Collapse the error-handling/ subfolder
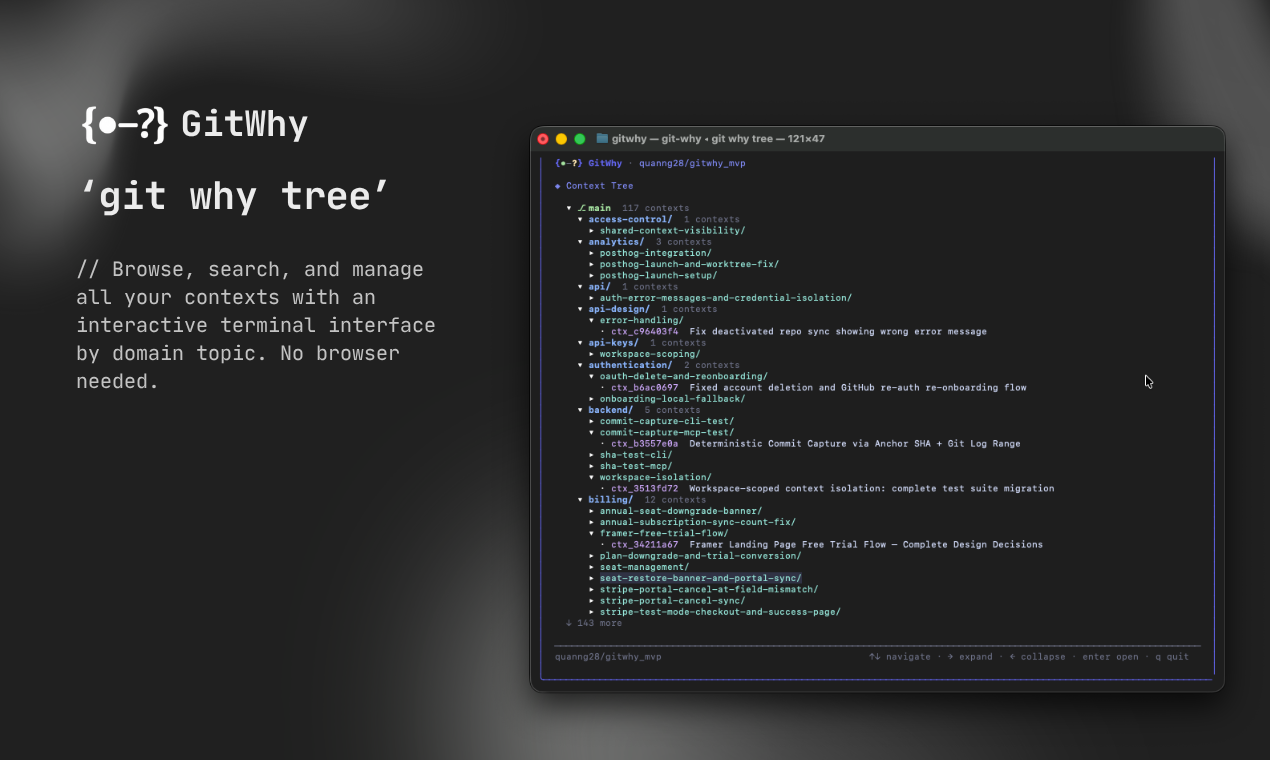This screenshot has height=760, width=1270. [636, 320]
